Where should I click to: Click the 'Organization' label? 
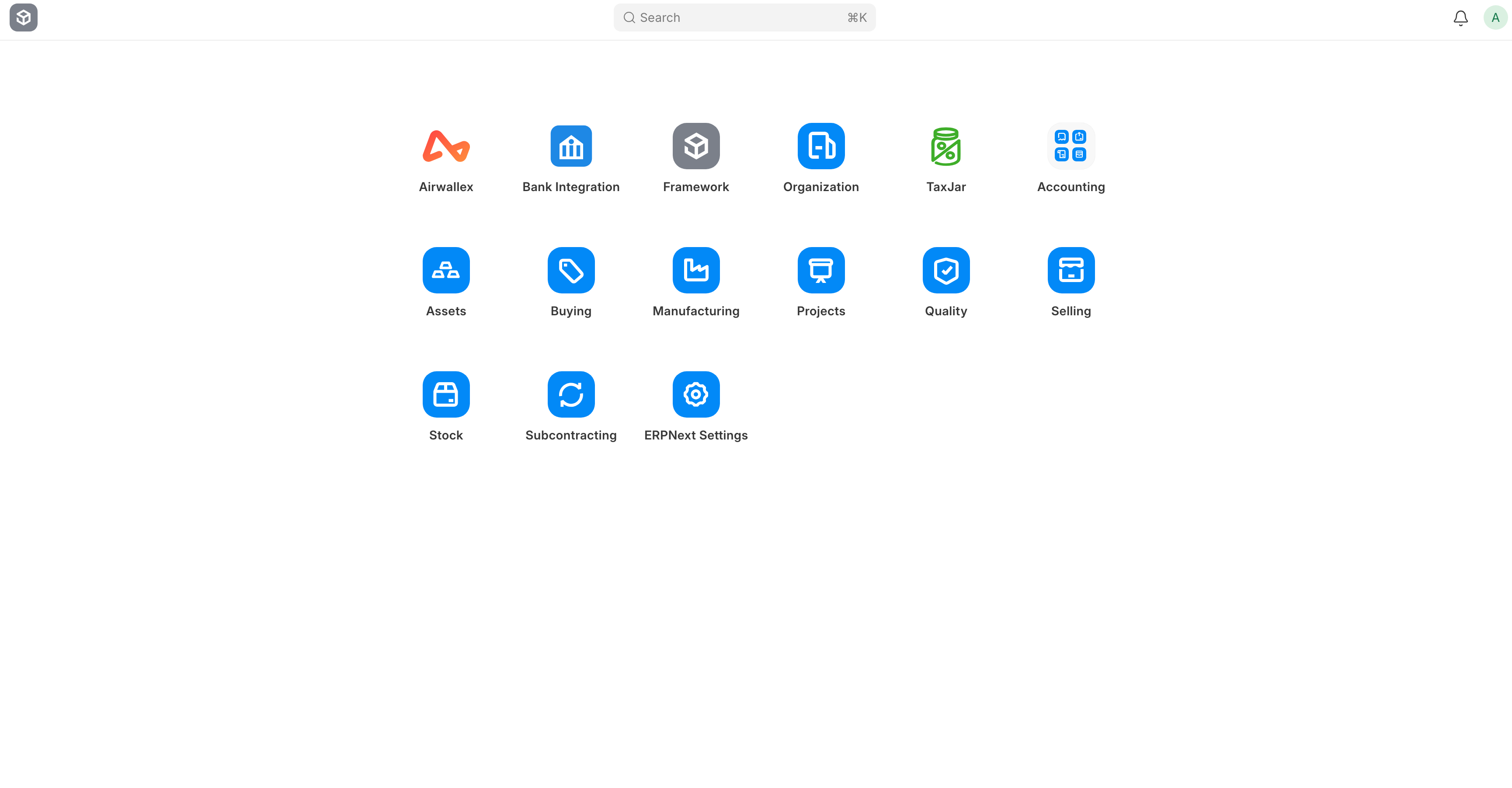click(x=821, y=187)
